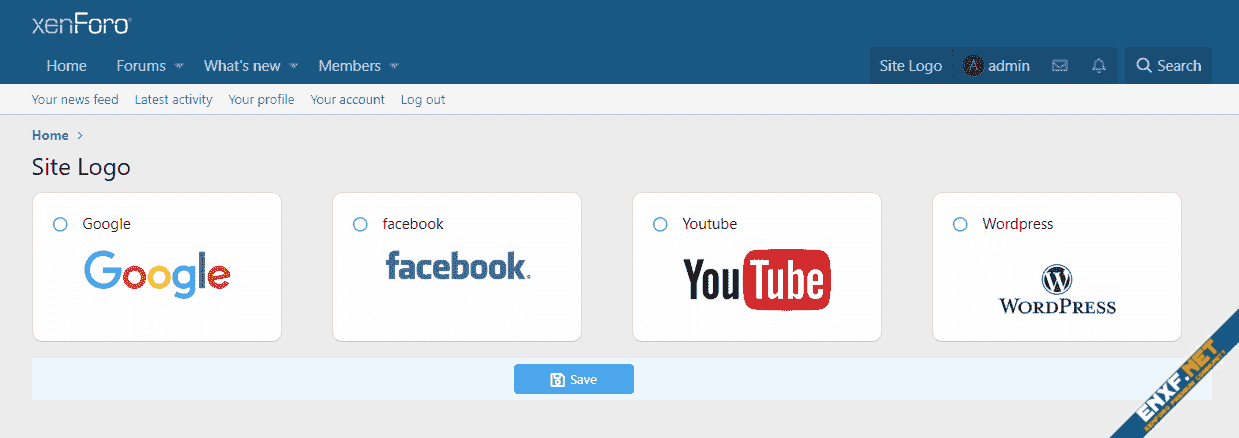Open Your account link

pos(348,99)
